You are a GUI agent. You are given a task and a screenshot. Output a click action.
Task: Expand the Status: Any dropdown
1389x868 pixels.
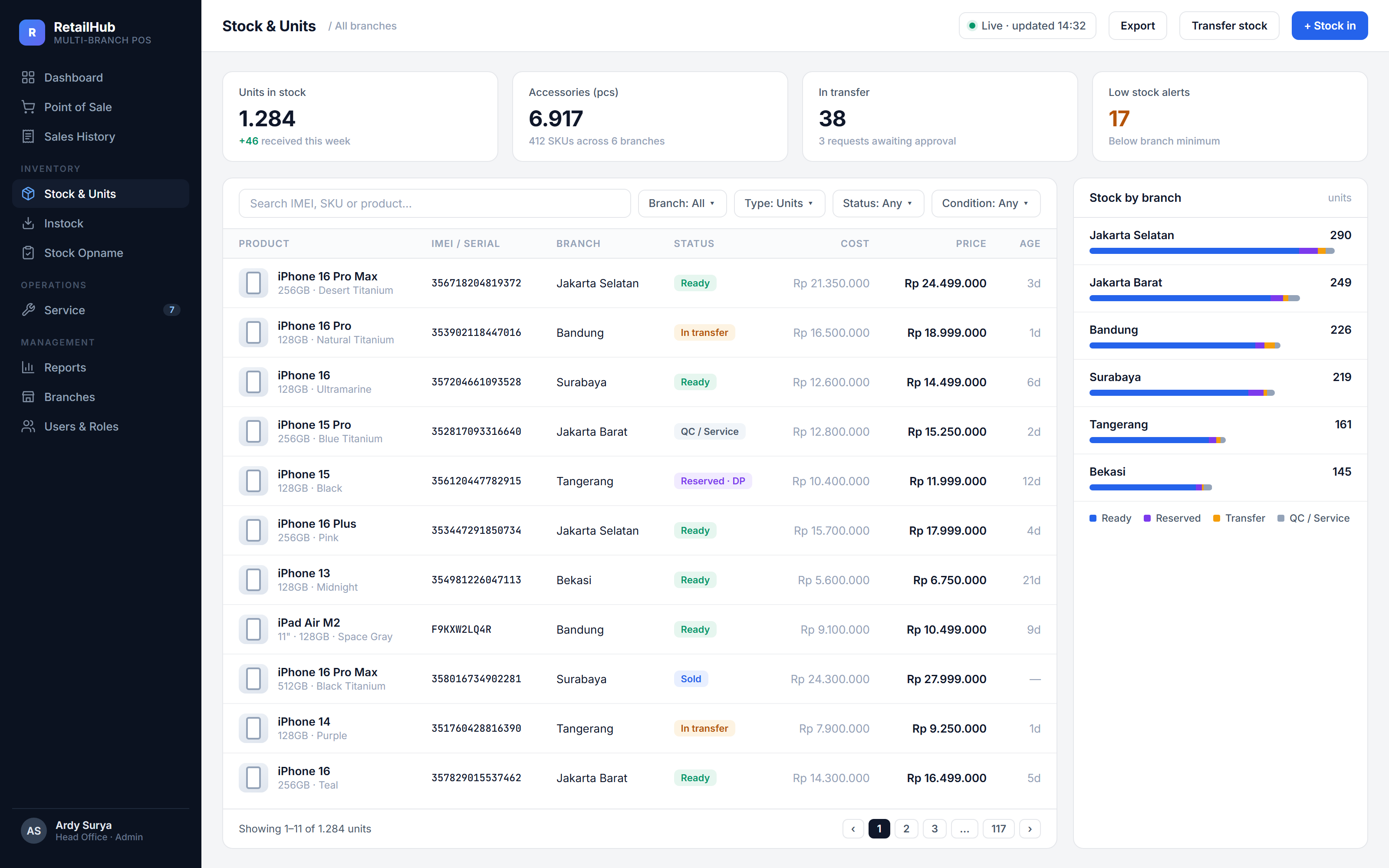(x=878, y=203)
